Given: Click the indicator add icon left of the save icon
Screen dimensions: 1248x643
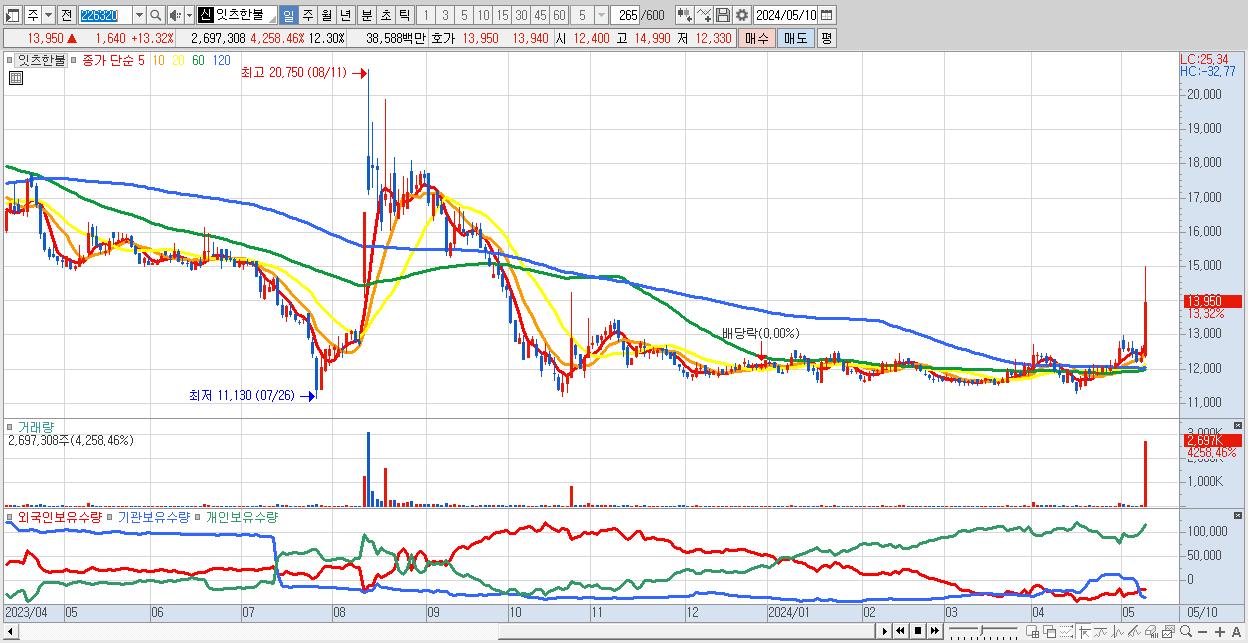Looking at the screenshot, I should coord(685,15).
